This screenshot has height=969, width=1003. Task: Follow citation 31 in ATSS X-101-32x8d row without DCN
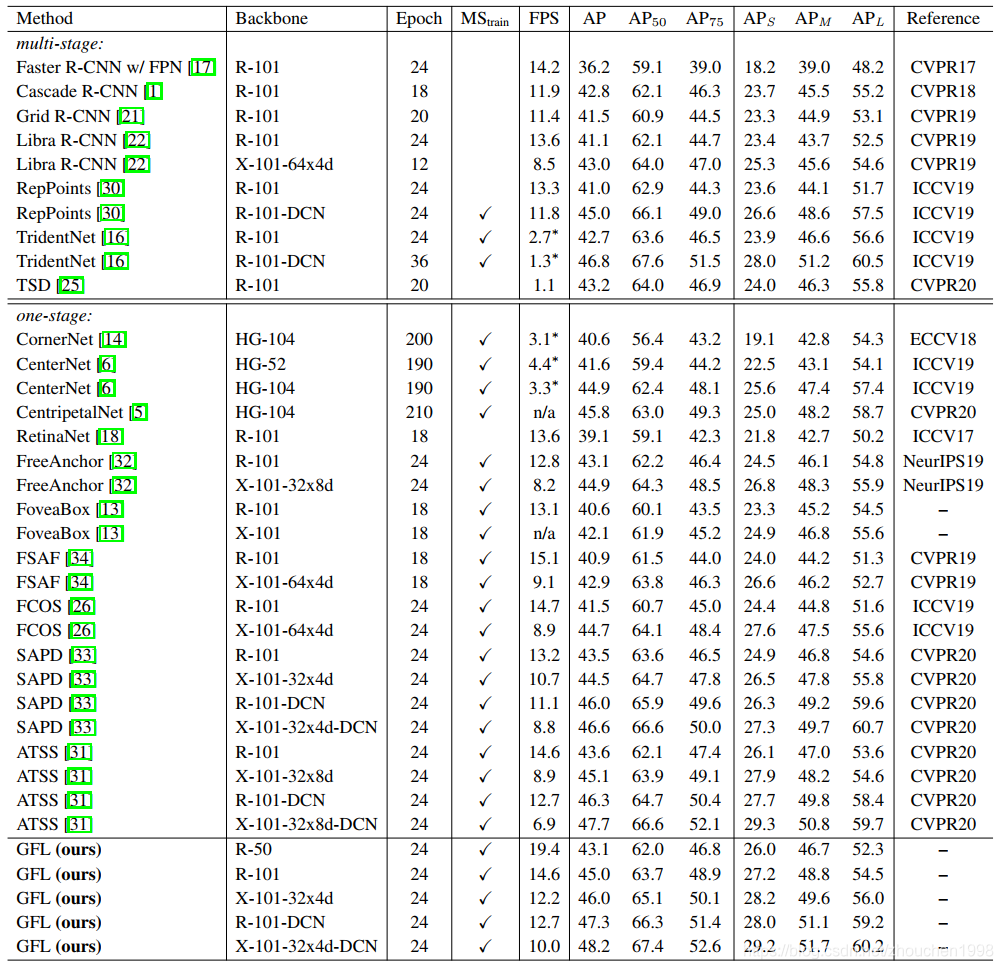[x=79, y=776]
